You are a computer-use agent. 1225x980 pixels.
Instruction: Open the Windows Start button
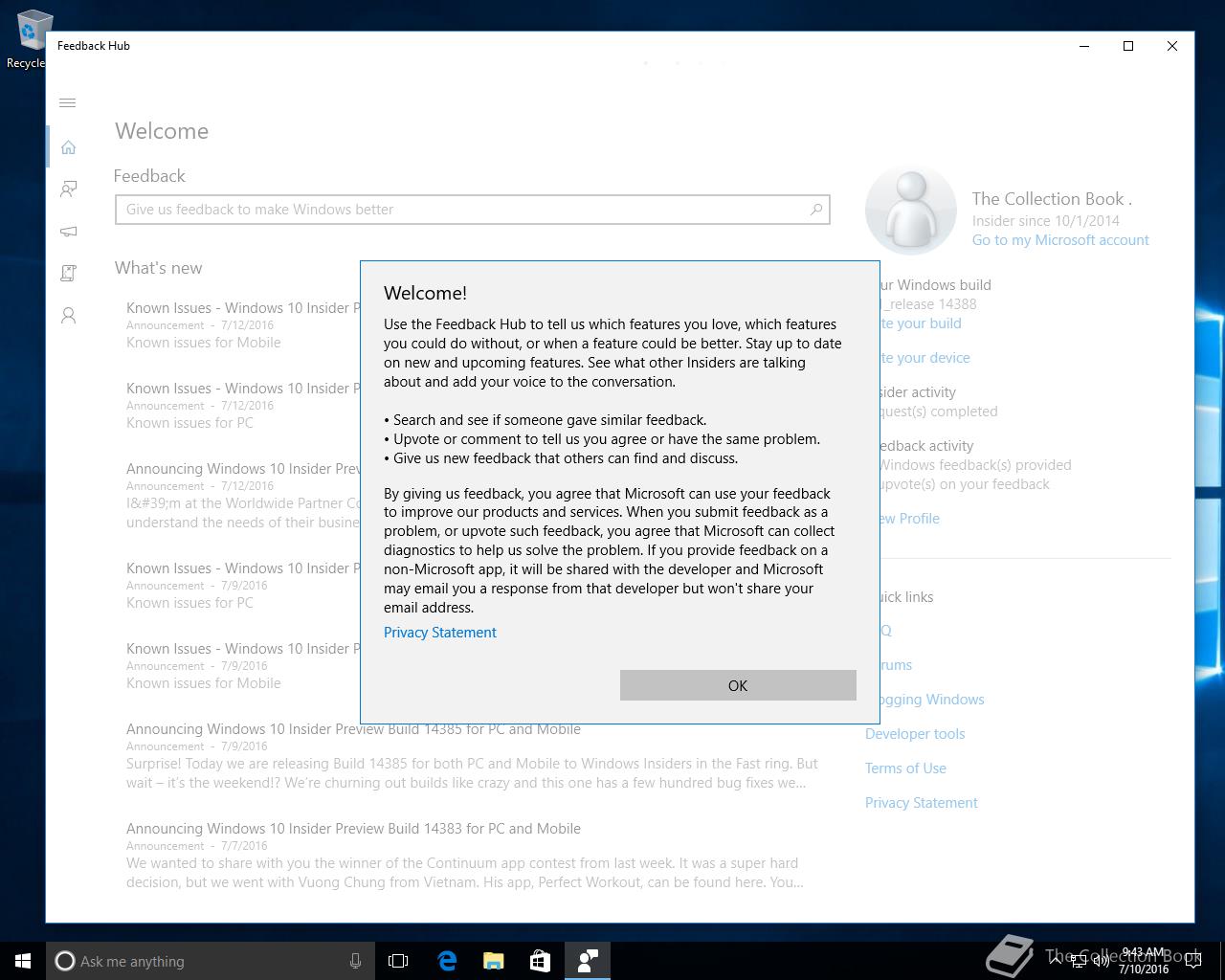point(23,961)
